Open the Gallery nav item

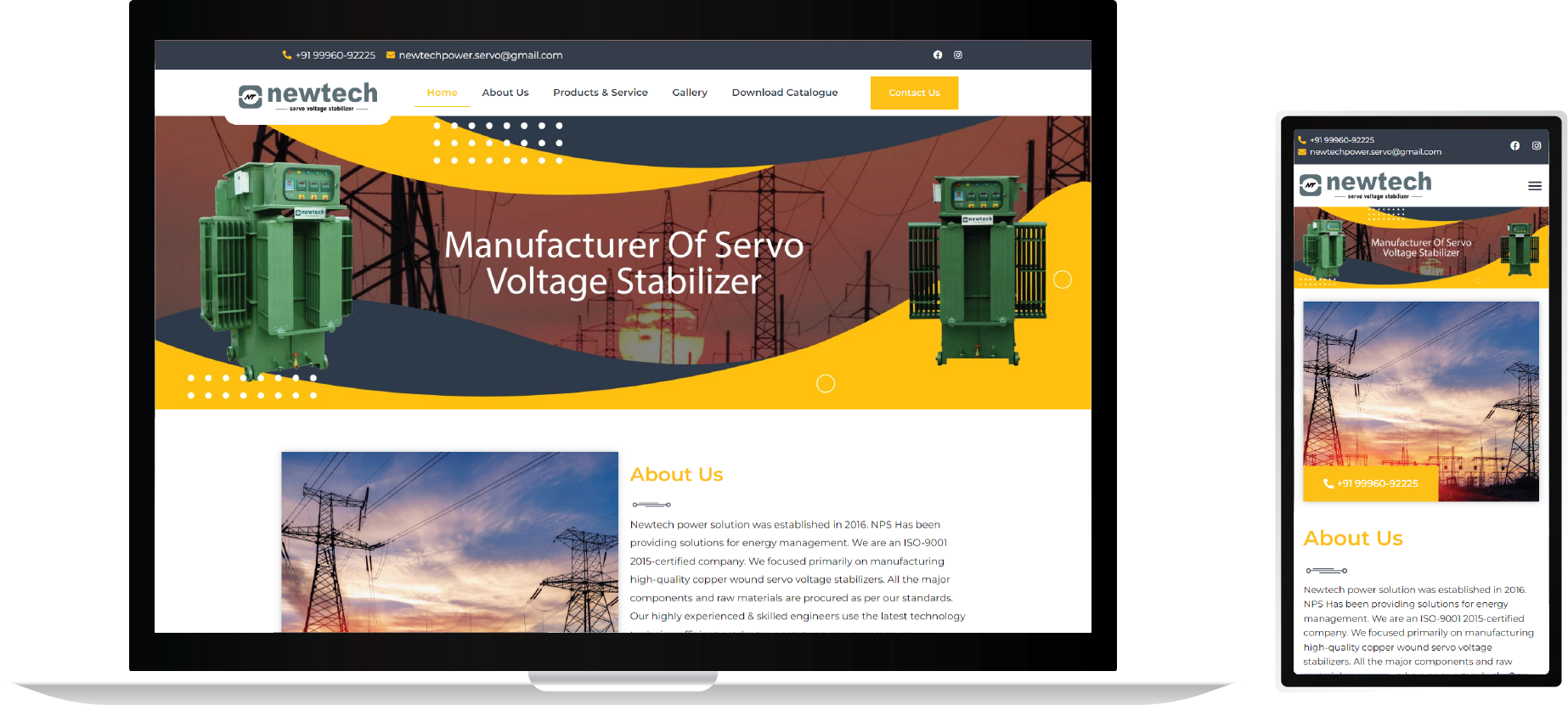pyautogui.click(x=690, y=93)
